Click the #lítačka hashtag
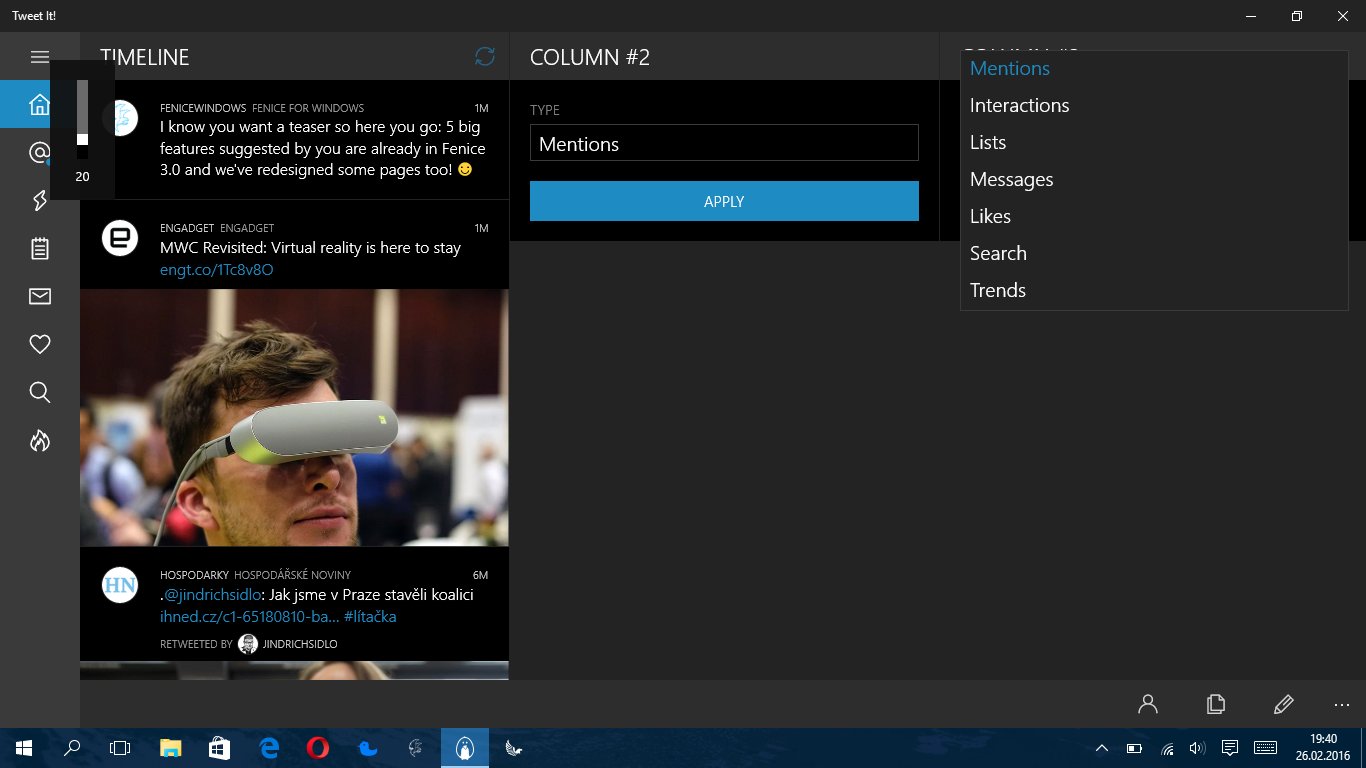This screenshot has height=768, width=1366. 370,617
